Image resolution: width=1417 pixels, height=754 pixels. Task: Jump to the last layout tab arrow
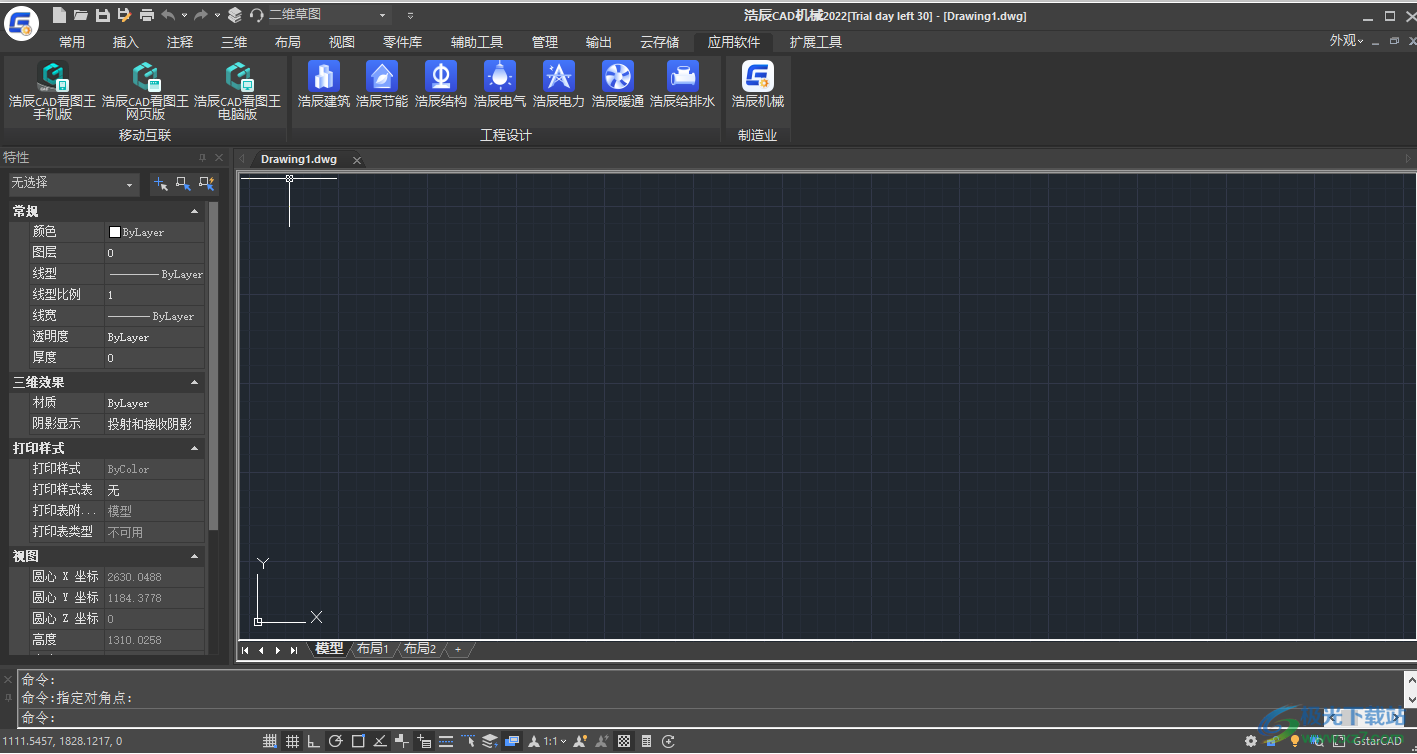tap(294, 650)
